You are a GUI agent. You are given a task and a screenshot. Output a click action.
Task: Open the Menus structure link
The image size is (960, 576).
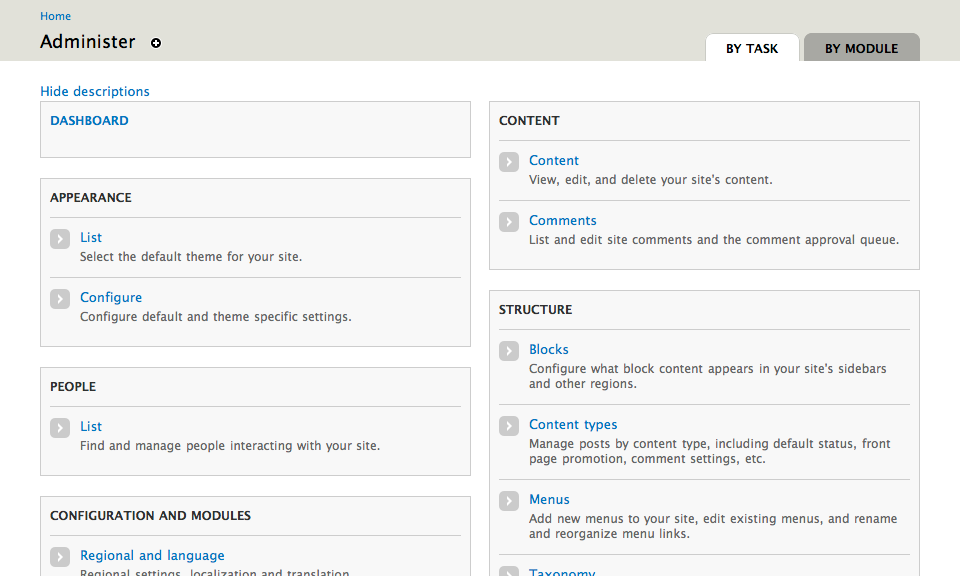click(549, 499)
